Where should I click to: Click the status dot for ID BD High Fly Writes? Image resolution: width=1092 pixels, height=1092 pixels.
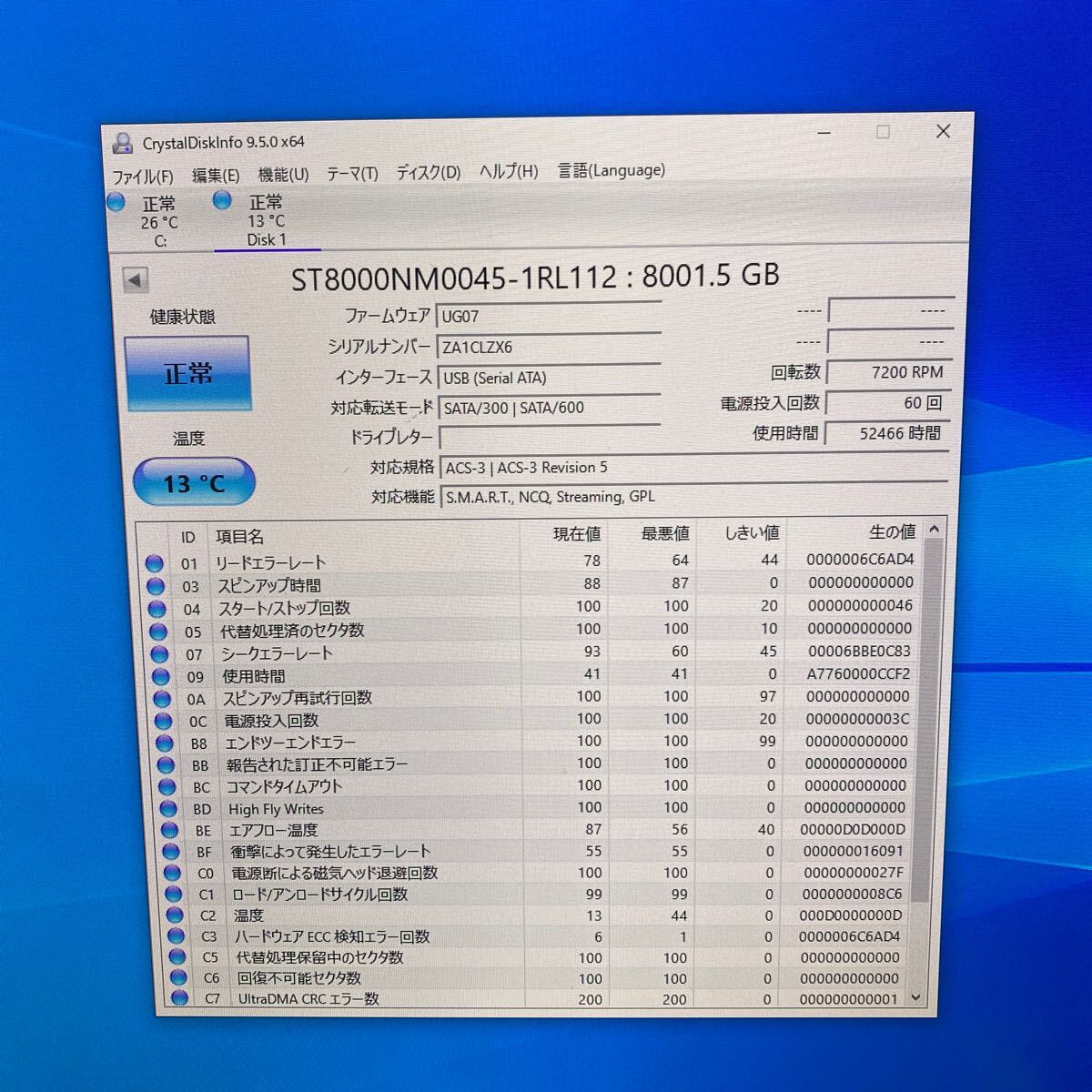click(x=168, y=809)
